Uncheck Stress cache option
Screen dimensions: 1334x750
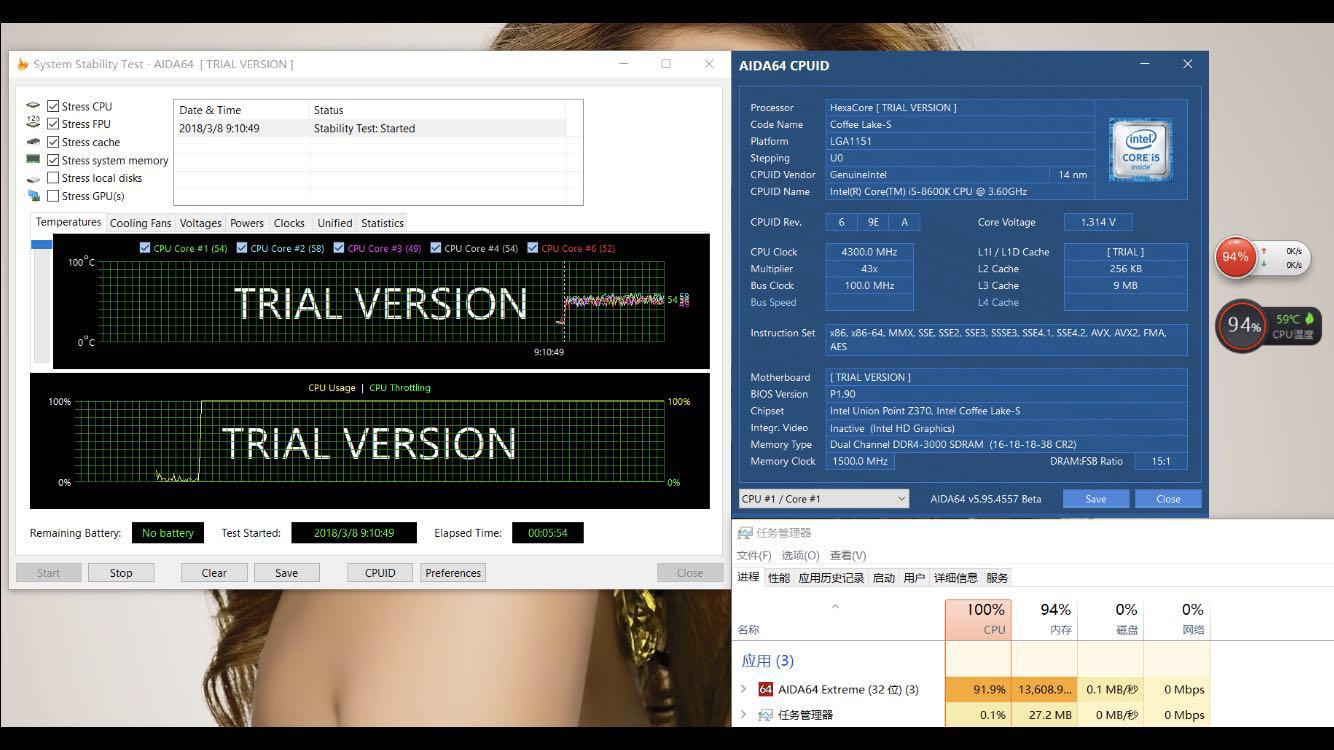coord(53,142)
